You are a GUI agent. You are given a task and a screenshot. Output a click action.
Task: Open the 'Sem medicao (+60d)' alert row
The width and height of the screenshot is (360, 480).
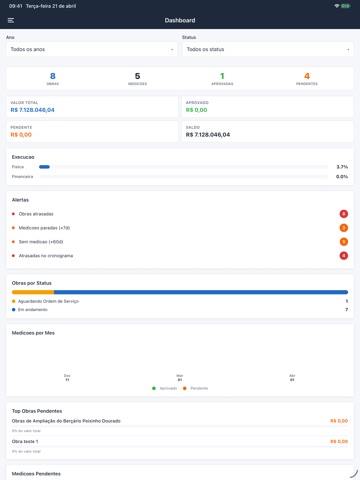click(180, 242)
